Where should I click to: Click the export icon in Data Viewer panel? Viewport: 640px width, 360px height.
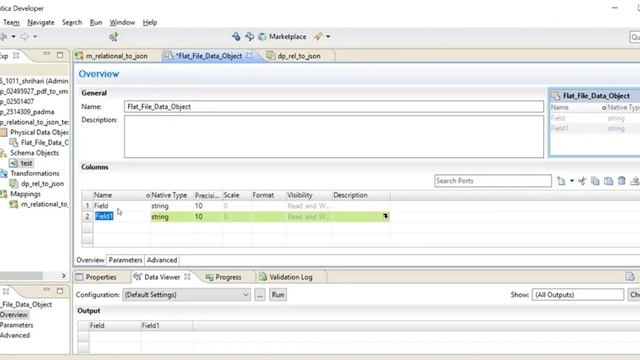point(630,277)
